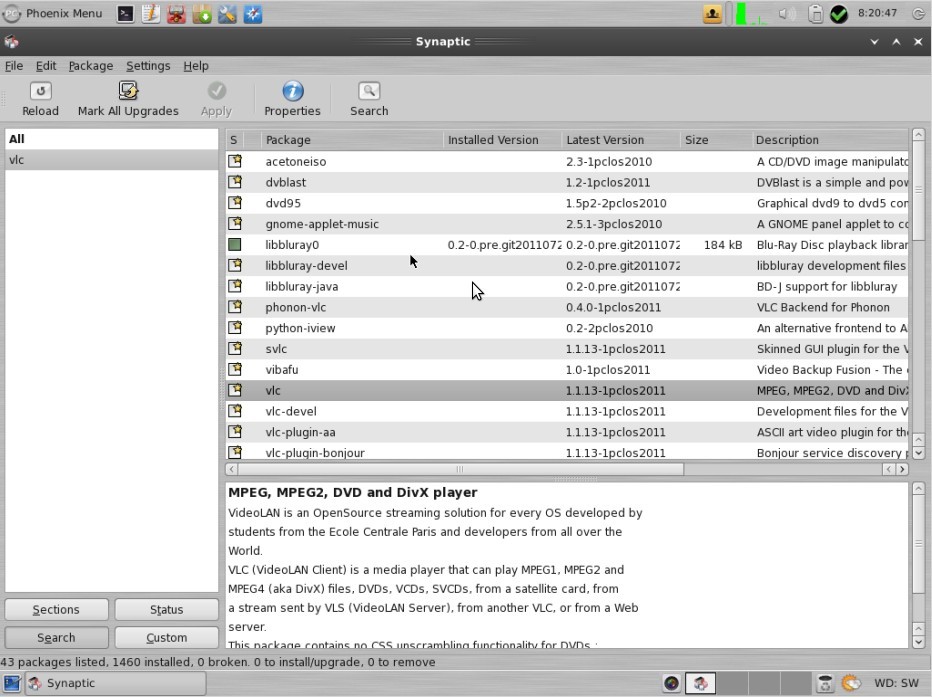The height and width of the screenshot is (697, 932).
Task: Click the logout power icon in panel
Action: click(918, 14)
